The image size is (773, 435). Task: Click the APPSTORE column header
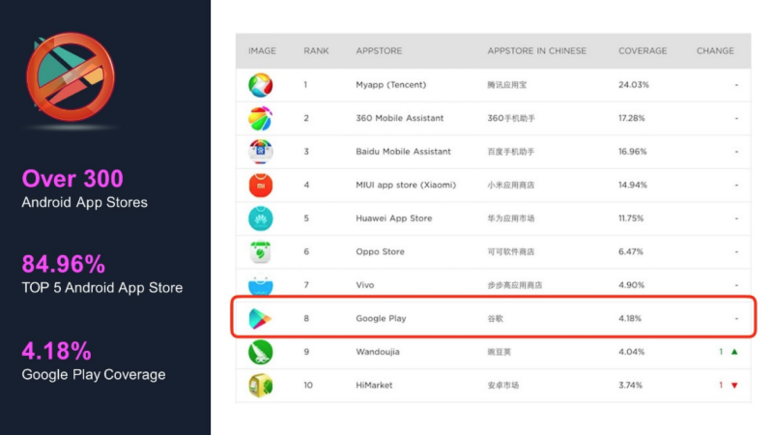coord(379,51)
